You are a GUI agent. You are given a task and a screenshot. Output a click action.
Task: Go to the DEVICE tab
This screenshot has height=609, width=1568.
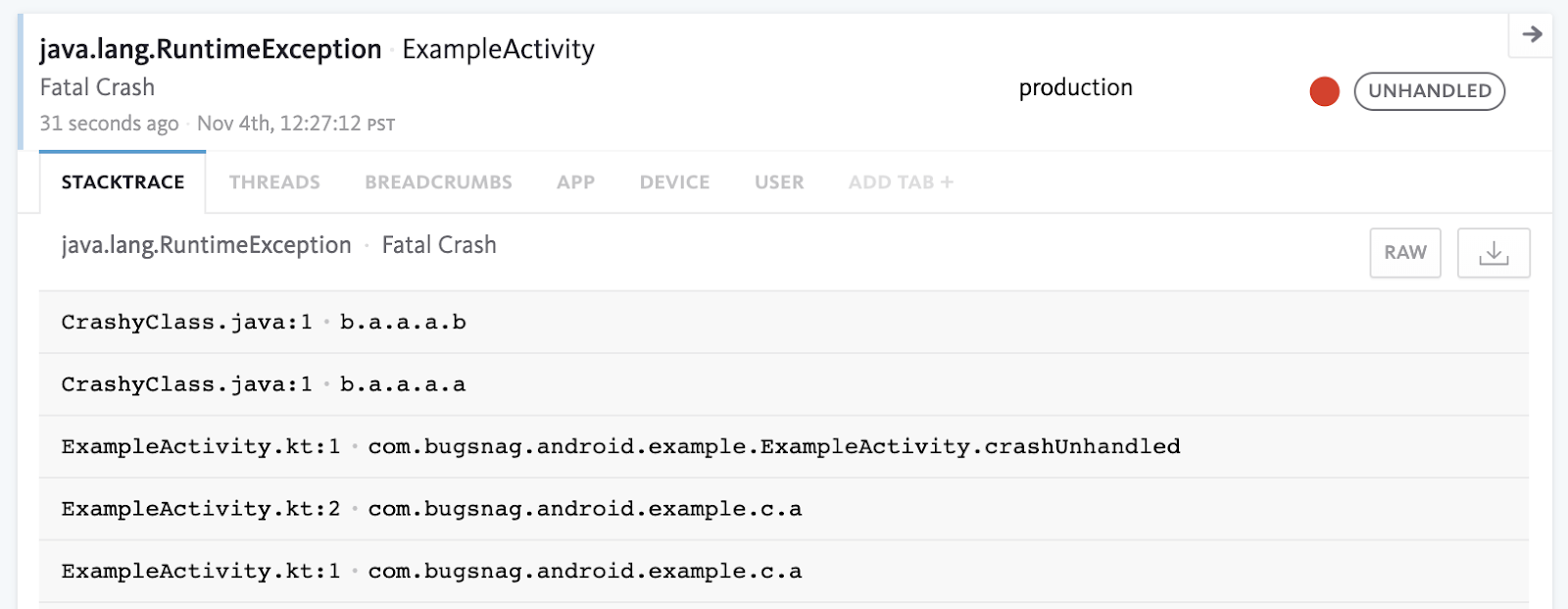674,182
